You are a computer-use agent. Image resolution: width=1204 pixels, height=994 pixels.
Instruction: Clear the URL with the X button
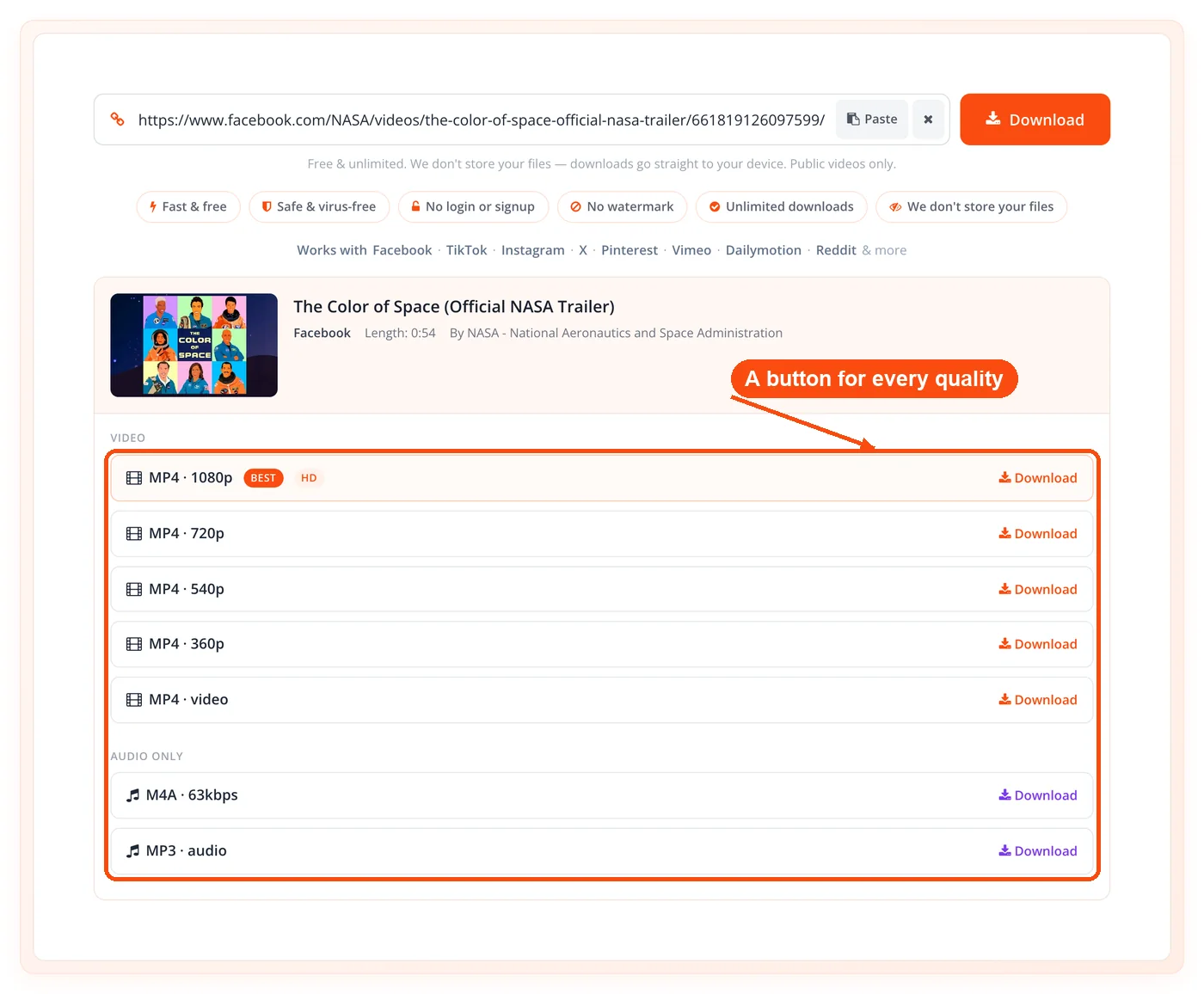(928, 120)
